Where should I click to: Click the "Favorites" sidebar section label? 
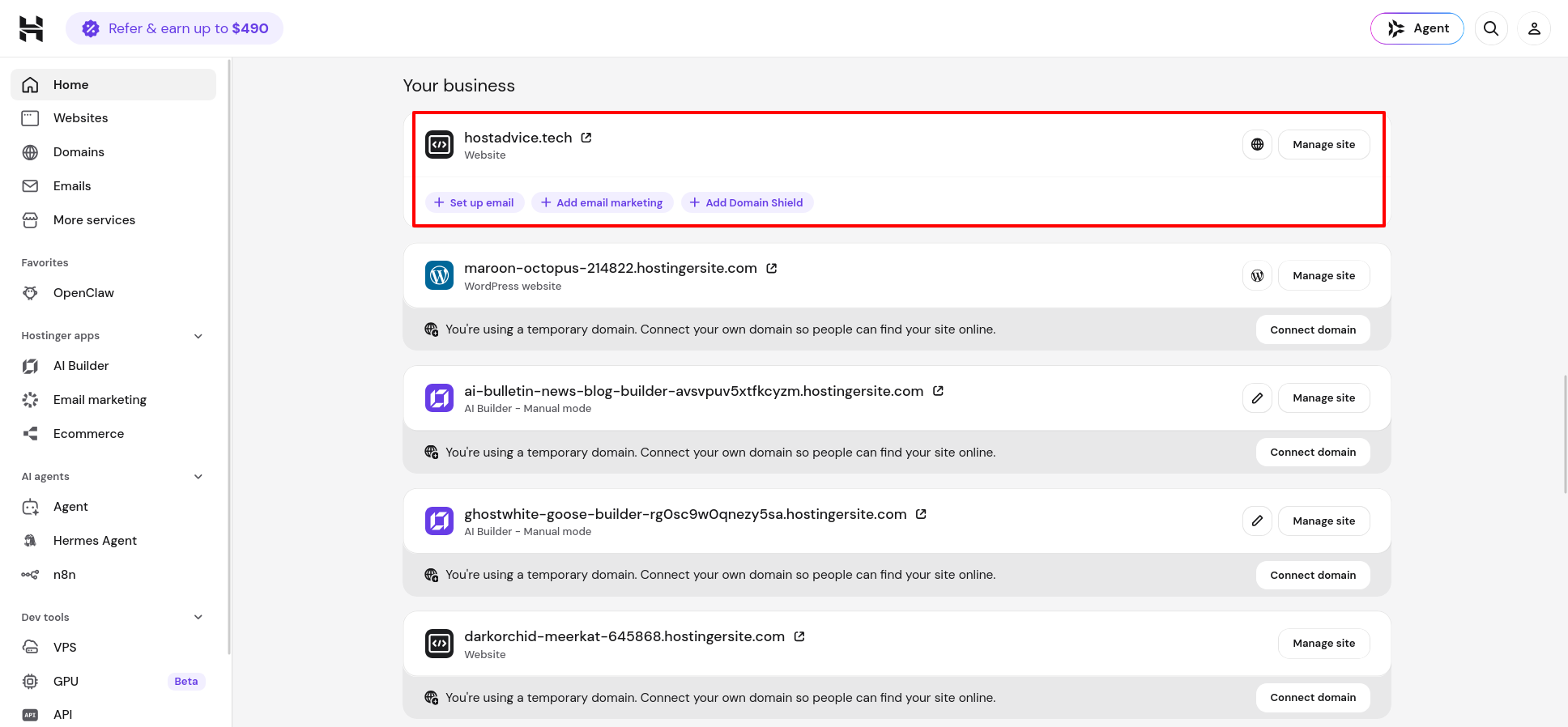point(45,263)
